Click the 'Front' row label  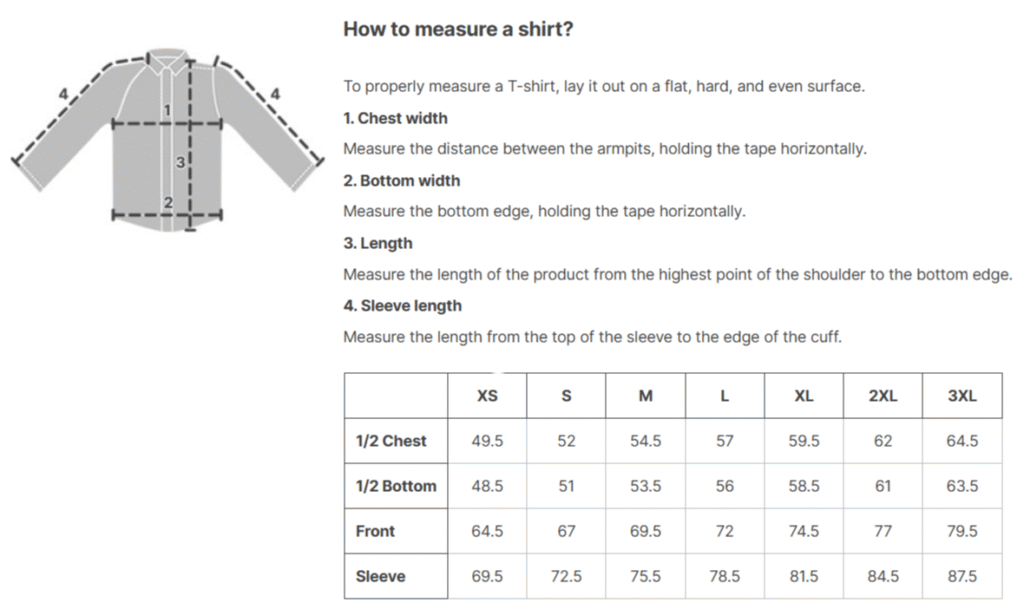(375, 531)
